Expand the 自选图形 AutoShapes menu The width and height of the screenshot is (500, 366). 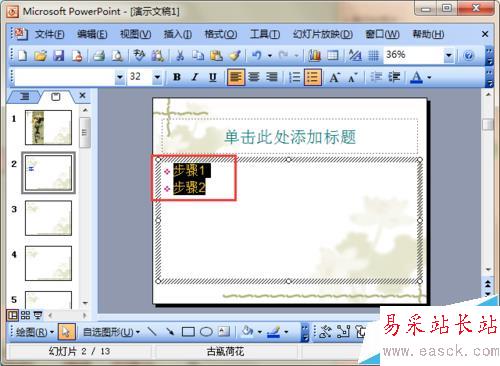point(111,332)
